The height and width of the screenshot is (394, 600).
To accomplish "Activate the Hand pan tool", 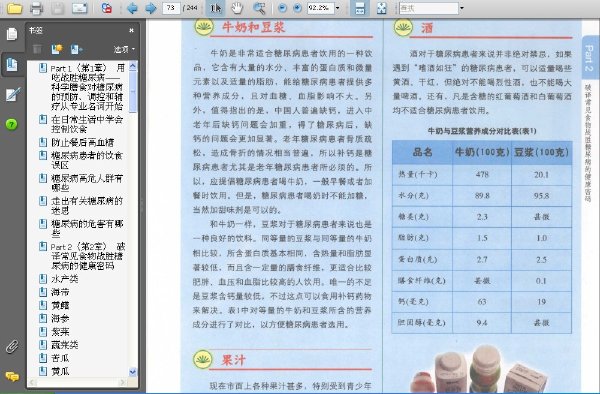I will point(237,8).
